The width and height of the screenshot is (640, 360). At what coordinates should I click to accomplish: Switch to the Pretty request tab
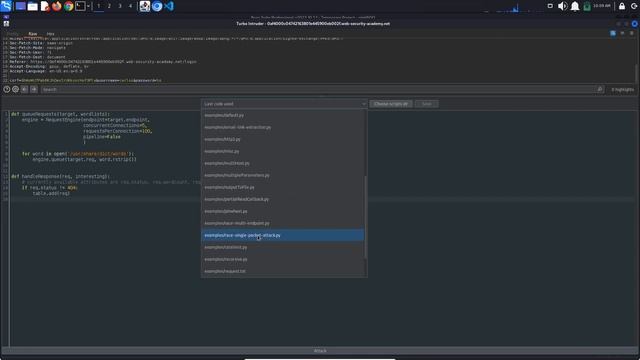pyautogui.click(x=12, y=34)
